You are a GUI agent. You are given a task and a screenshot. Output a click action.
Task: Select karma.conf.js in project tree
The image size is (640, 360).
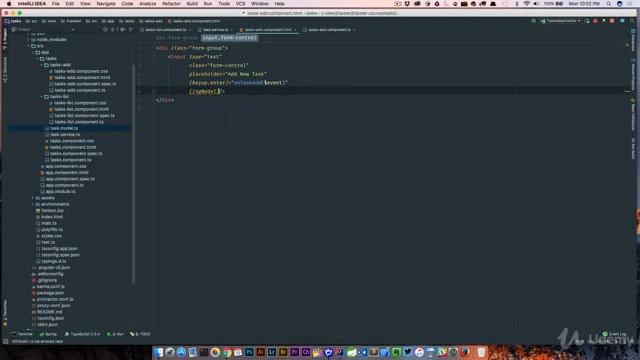(51, 287)
